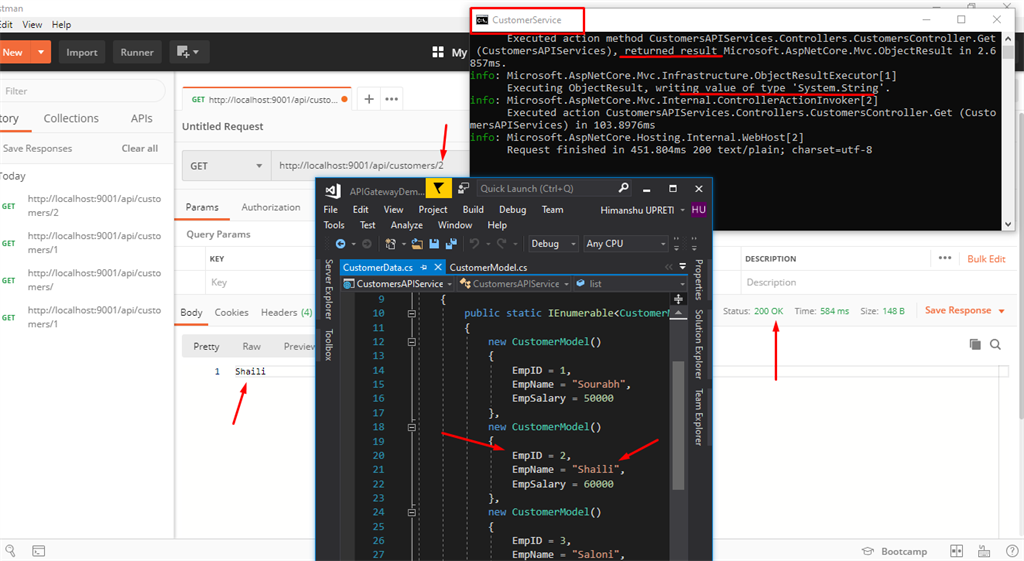Click the Bootcamp graduation cap icon
Image resolution: width=1024 pixels, height=561 pixels.
coord(867,551)
